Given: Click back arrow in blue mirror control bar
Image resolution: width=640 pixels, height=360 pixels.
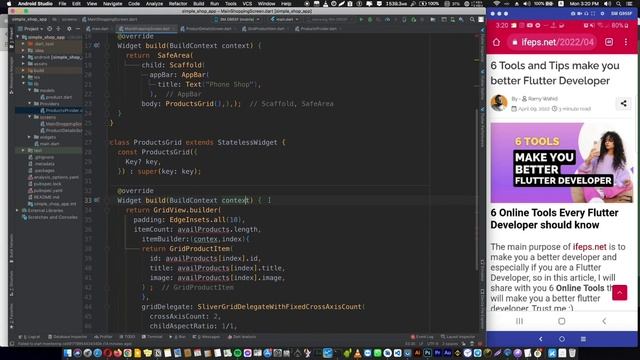Looking at the screenshot, I should 540,339.
